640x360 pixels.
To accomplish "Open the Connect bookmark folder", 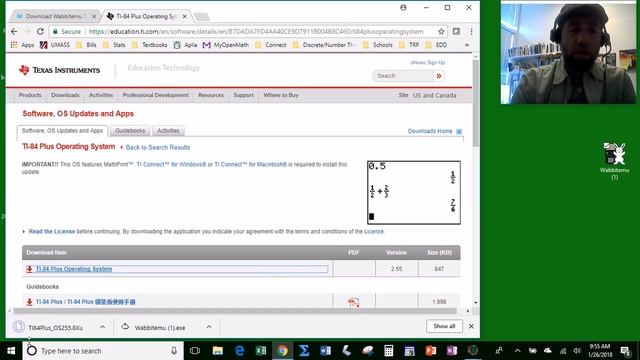I will (x=271, y=45).
